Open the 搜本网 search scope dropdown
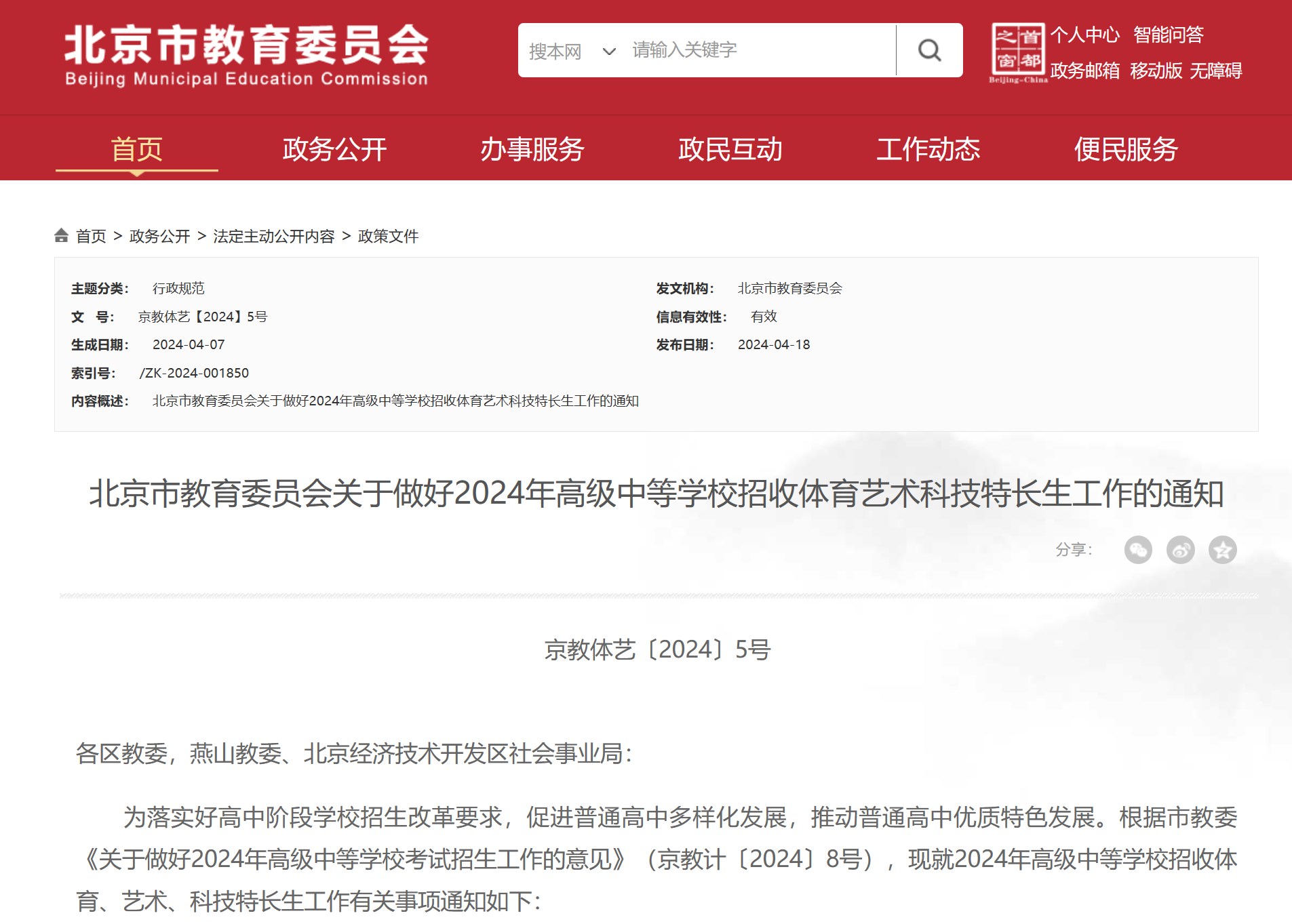Viewport: 1292px width, 924px height. [x=572, y=51]
